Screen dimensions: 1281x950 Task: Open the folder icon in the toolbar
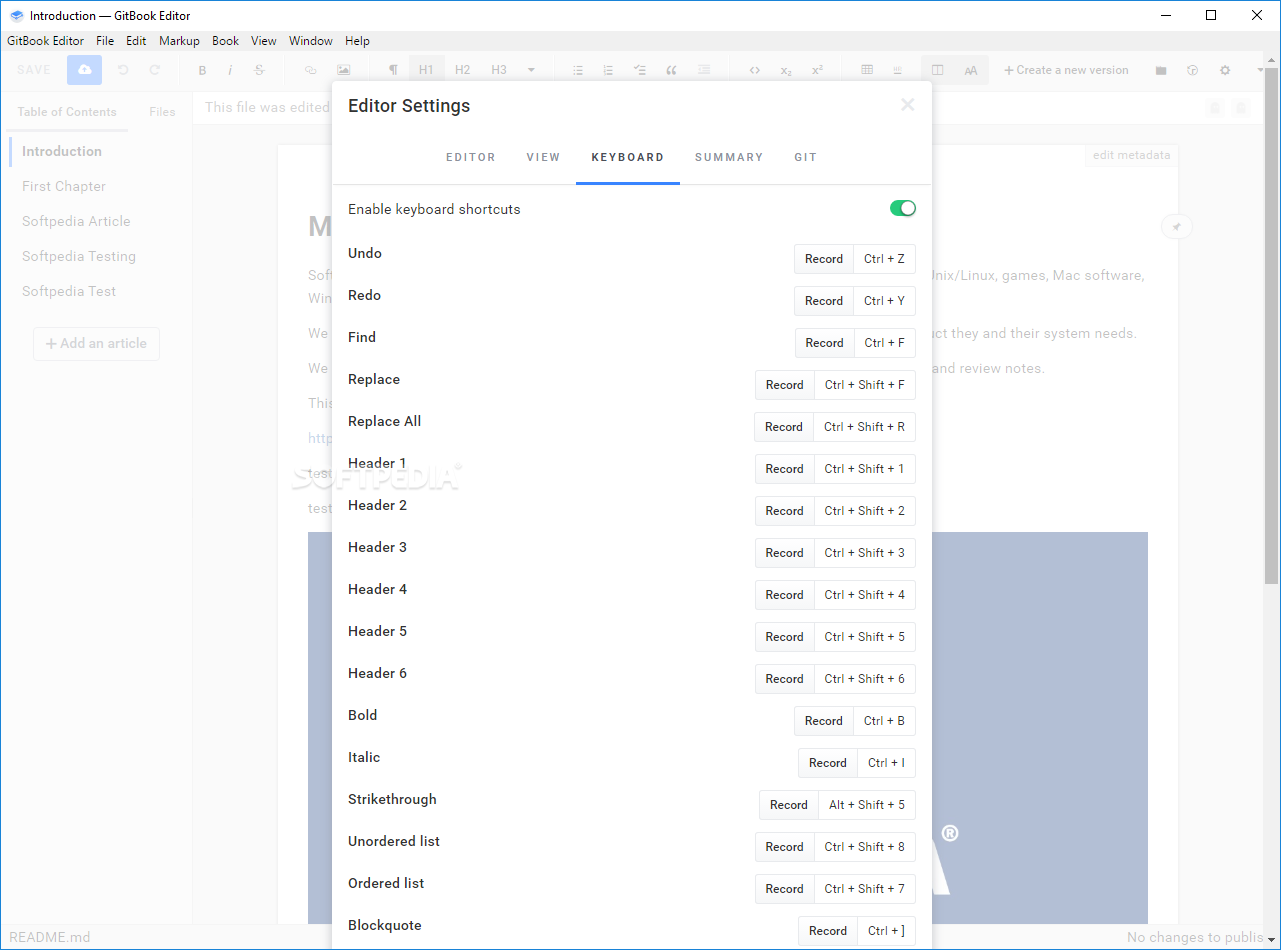(1161, 70)
